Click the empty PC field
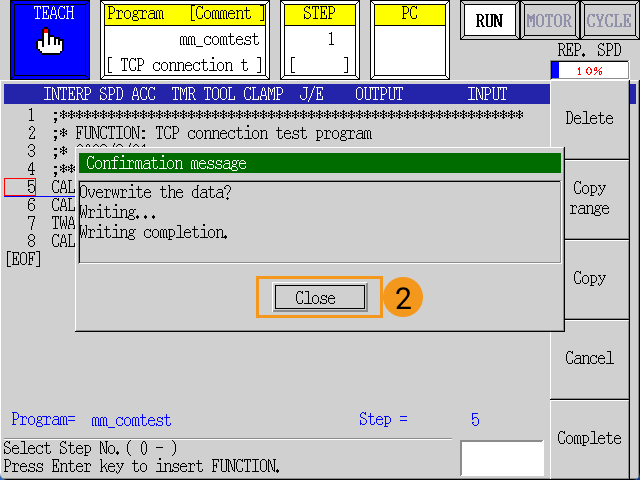Screen dimensions: 640x480 (x=409, y=50)
